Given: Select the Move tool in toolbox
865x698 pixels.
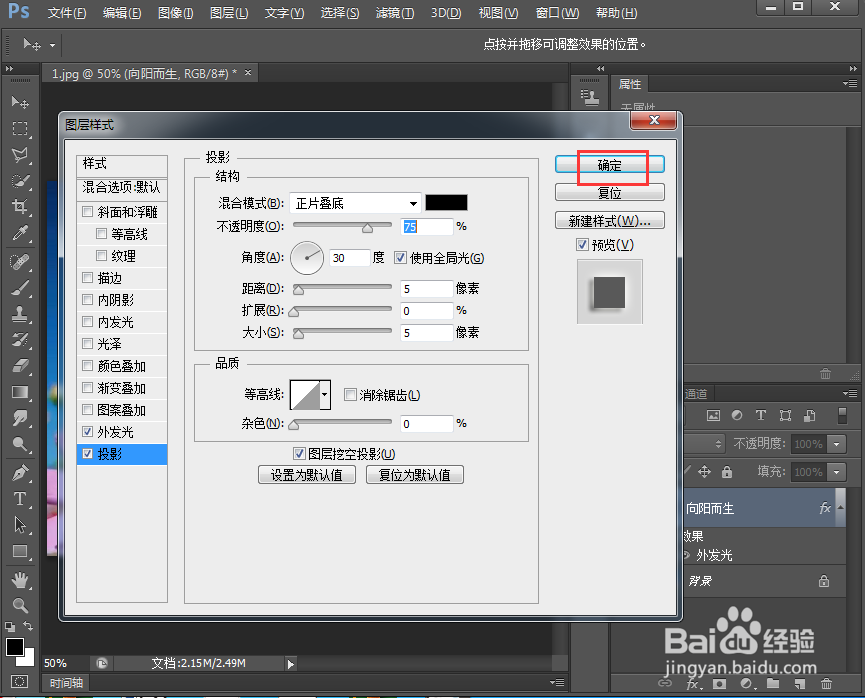Looking at the screenshot, I should (x=20, y=103).
